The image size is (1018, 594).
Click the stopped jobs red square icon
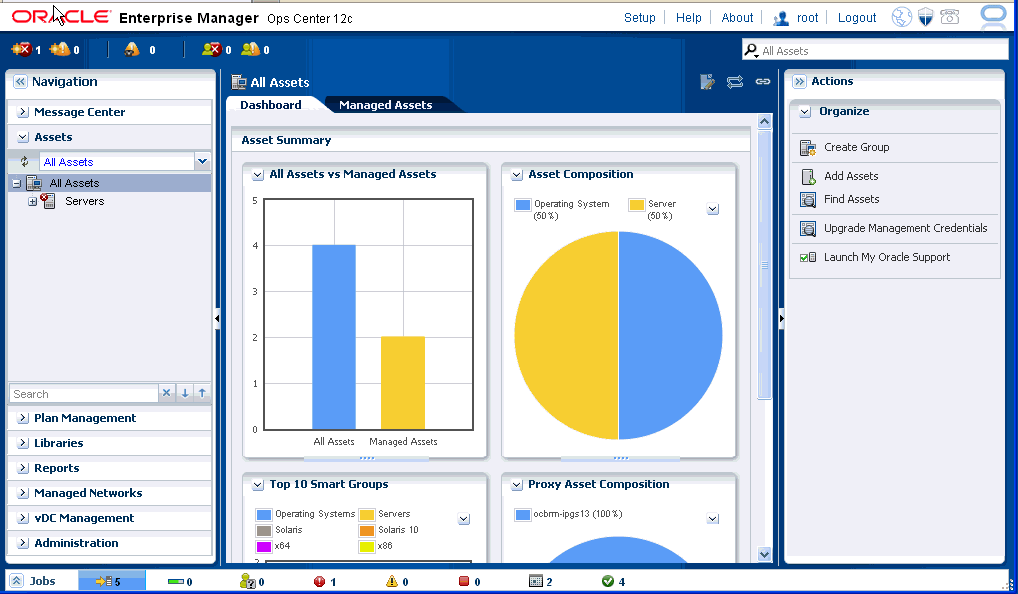[x=464, y=581]
